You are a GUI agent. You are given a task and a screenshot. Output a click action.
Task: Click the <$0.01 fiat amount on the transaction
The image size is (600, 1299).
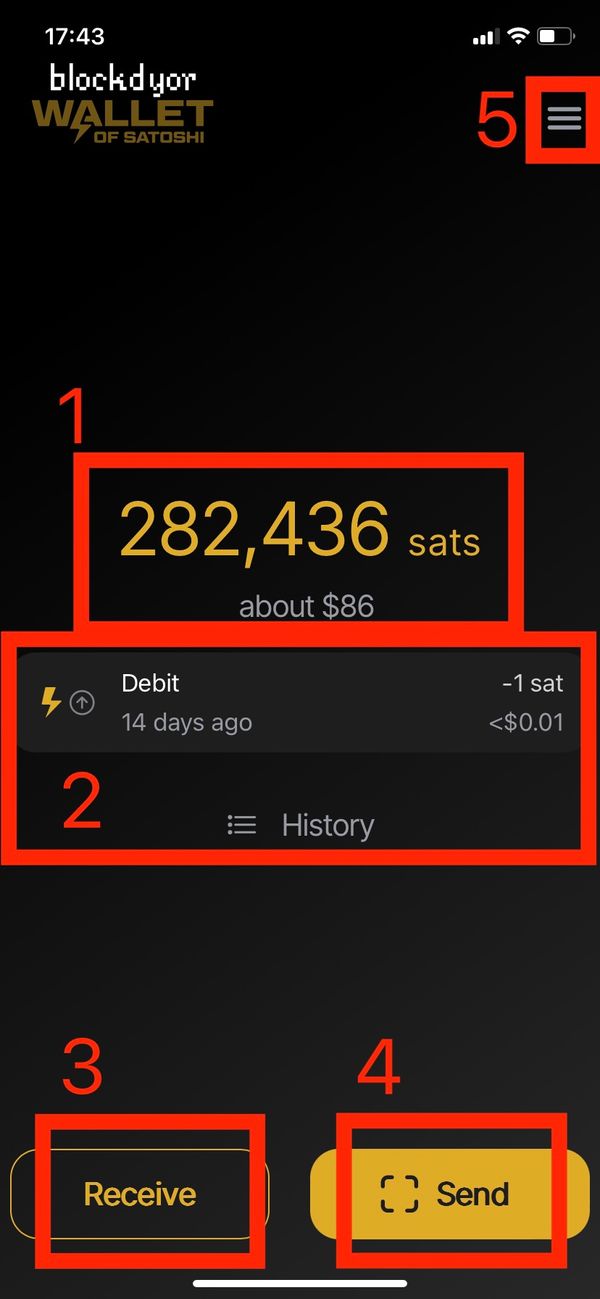(x=526, y=722)
